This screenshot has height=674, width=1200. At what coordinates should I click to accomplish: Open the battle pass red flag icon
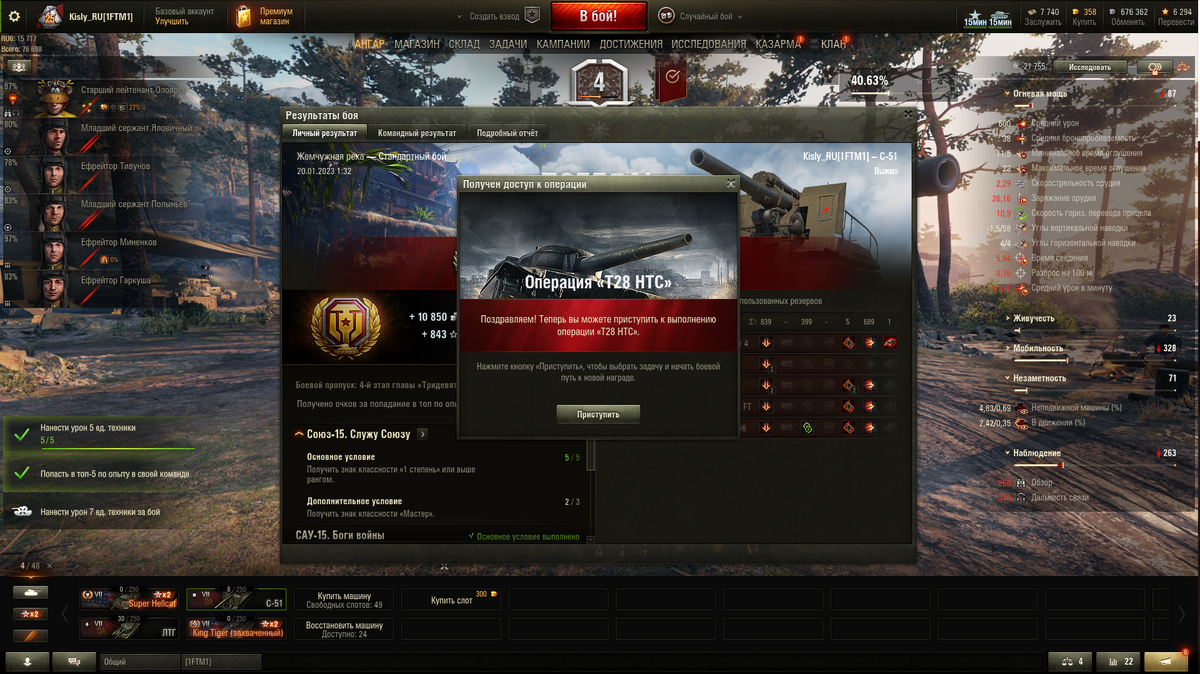672,80
